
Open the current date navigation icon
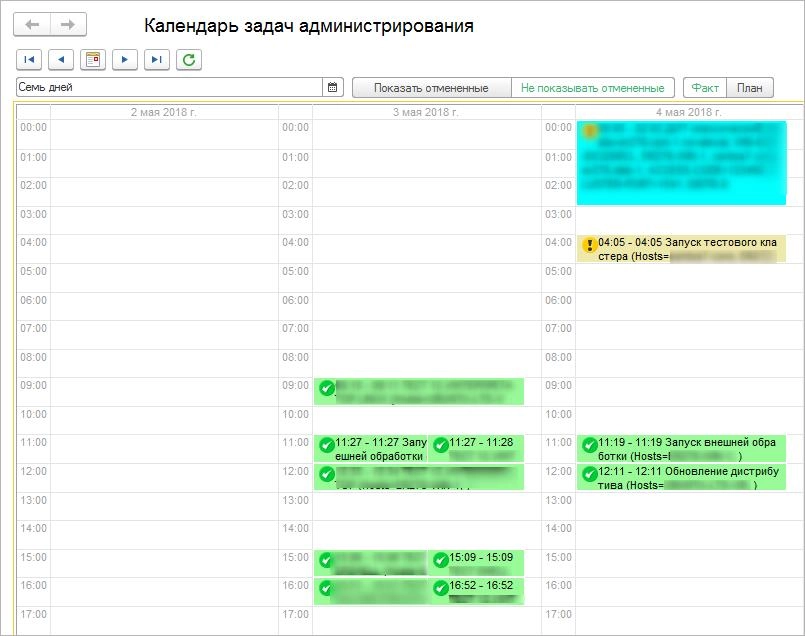[x=91, y=60]
